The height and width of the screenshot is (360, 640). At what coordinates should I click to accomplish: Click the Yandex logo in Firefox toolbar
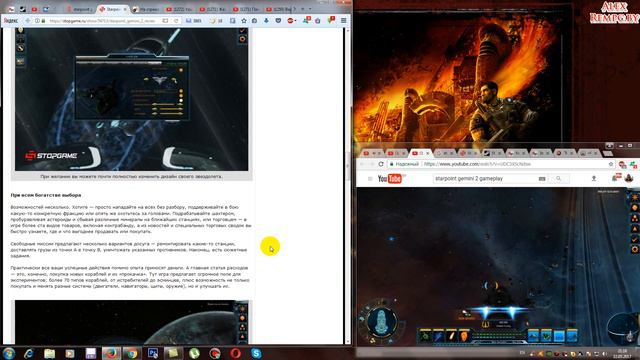point(11,20)
